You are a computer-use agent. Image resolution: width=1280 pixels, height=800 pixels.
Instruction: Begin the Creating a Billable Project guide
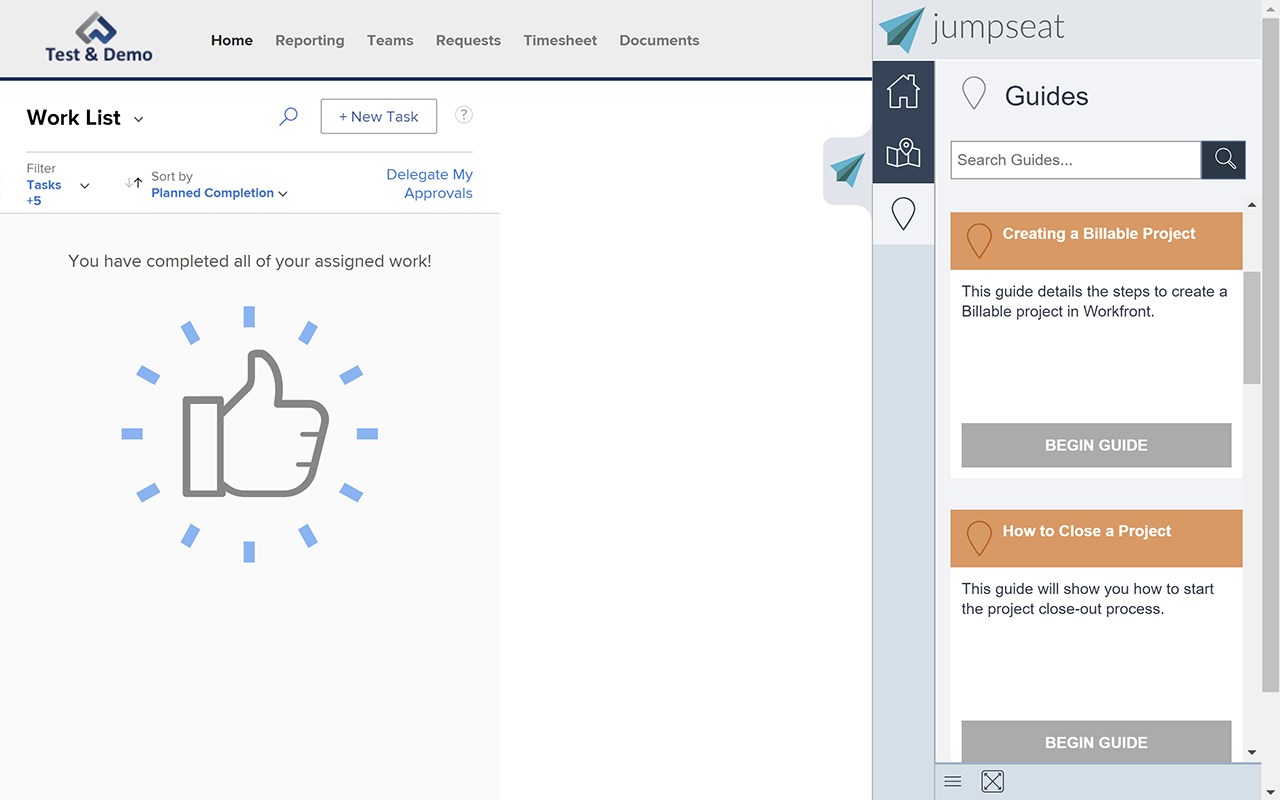click(1096, 445)
